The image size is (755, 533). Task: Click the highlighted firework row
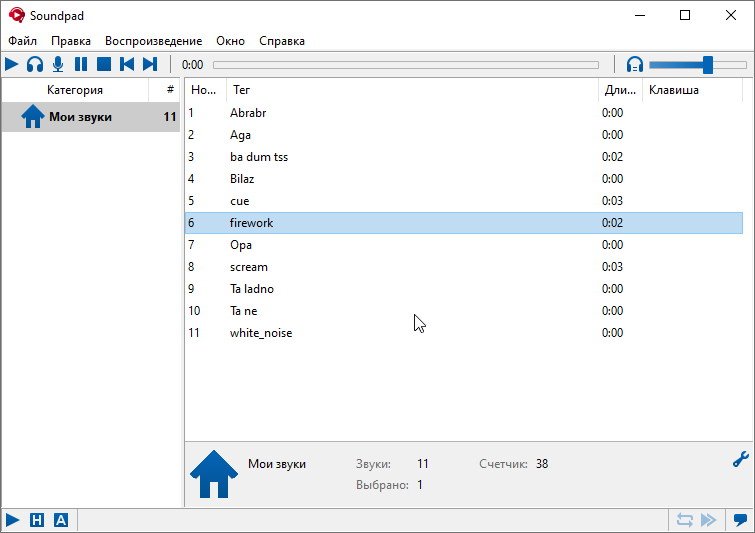pyautogui.click(x=464, y=223)
